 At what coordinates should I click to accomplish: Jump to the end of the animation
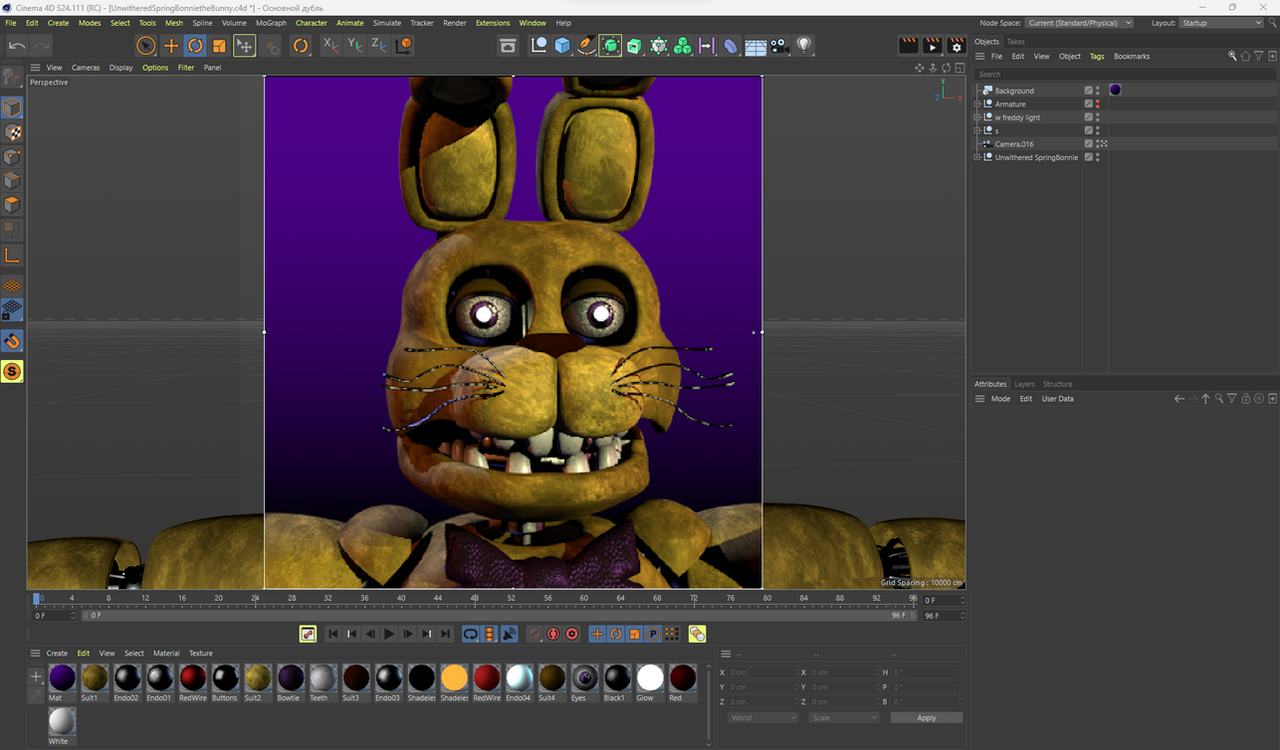pos(445,634)
